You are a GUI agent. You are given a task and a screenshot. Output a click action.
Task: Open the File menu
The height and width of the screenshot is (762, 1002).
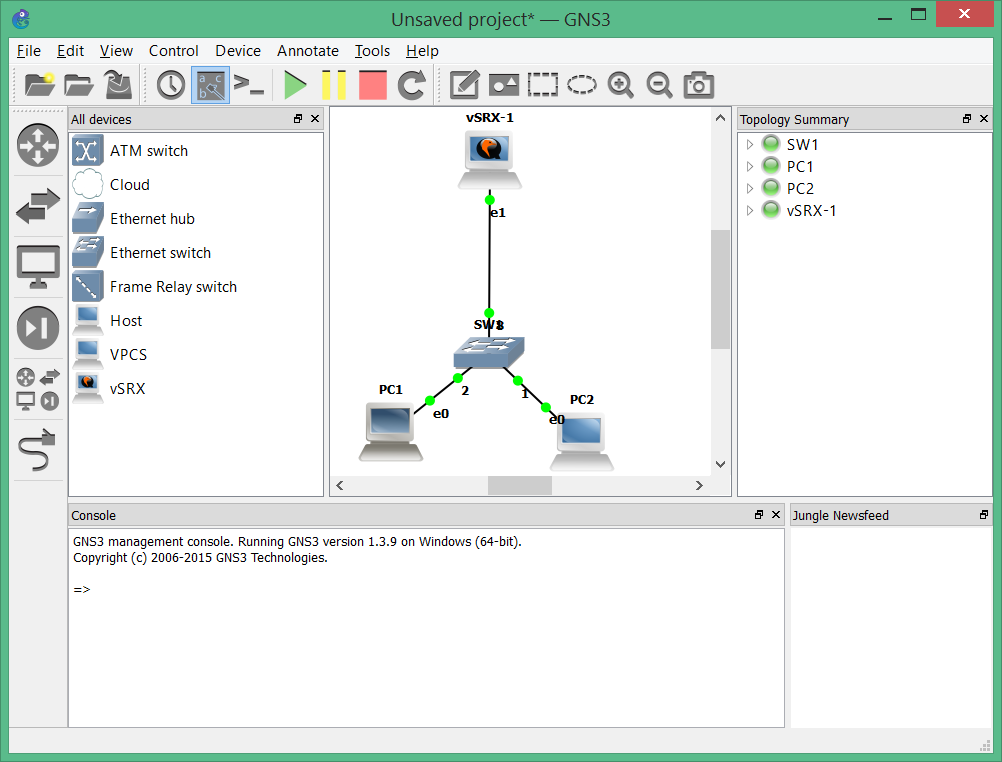pos(29,51)
